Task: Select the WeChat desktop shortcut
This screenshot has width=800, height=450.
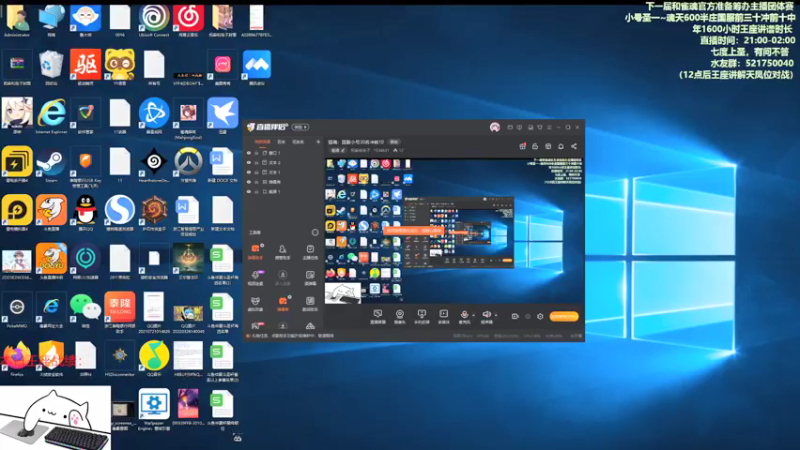Action: click(x=85, y=310)
